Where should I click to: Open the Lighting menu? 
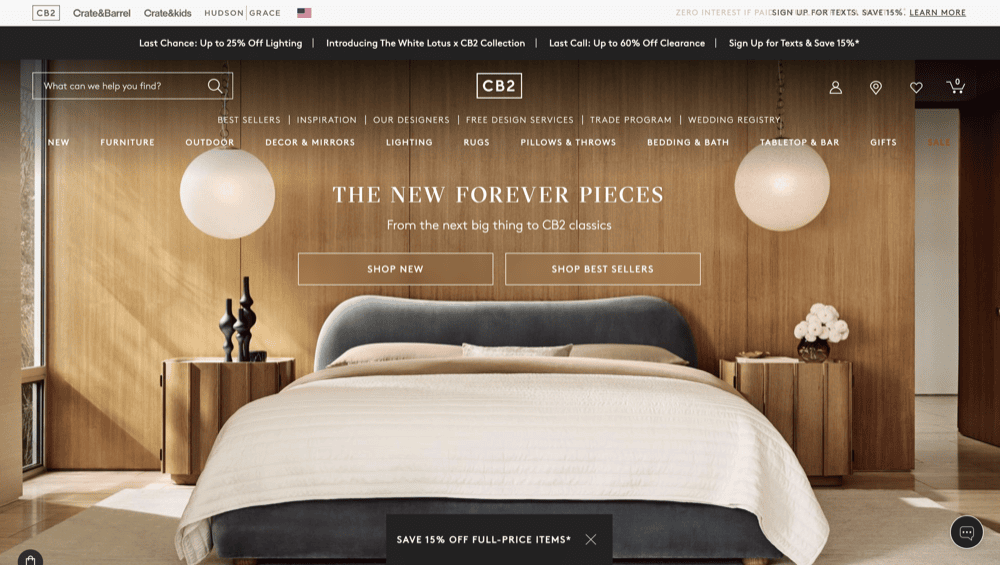(409, 142)
